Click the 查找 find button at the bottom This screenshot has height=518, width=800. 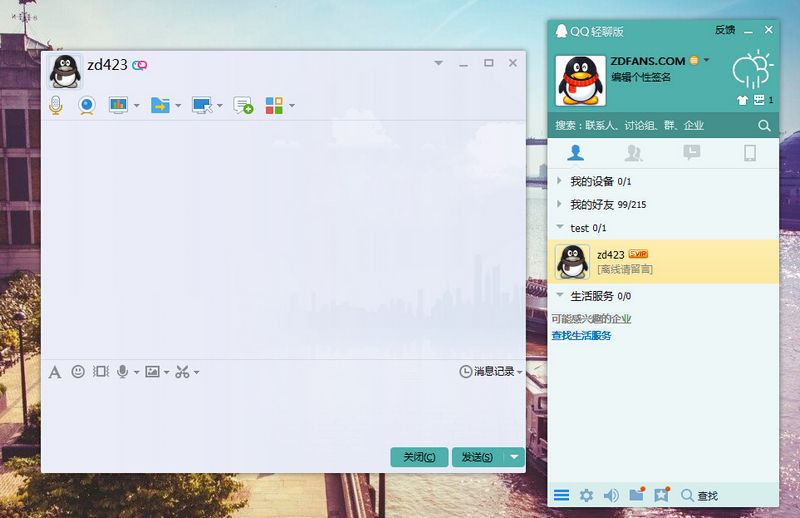(x=699, y=495)
